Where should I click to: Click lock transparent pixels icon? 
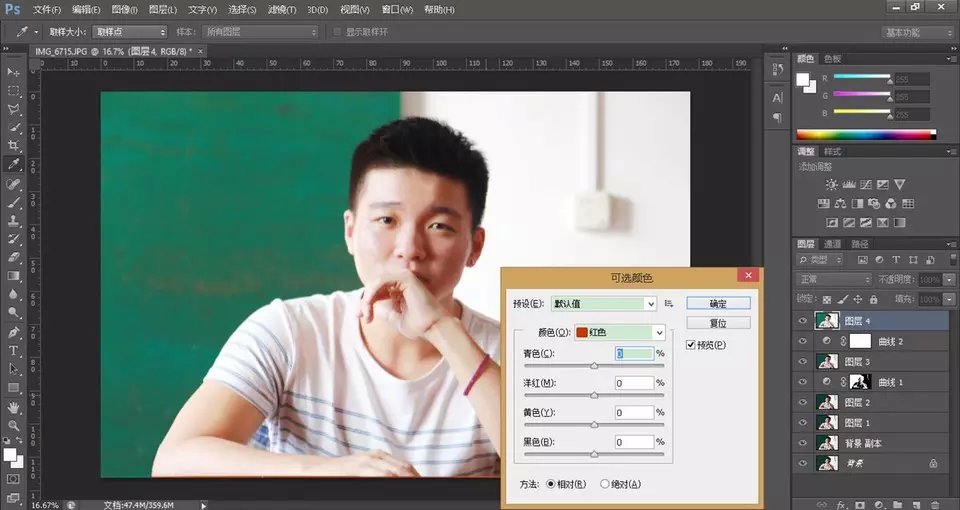[827, 299]
